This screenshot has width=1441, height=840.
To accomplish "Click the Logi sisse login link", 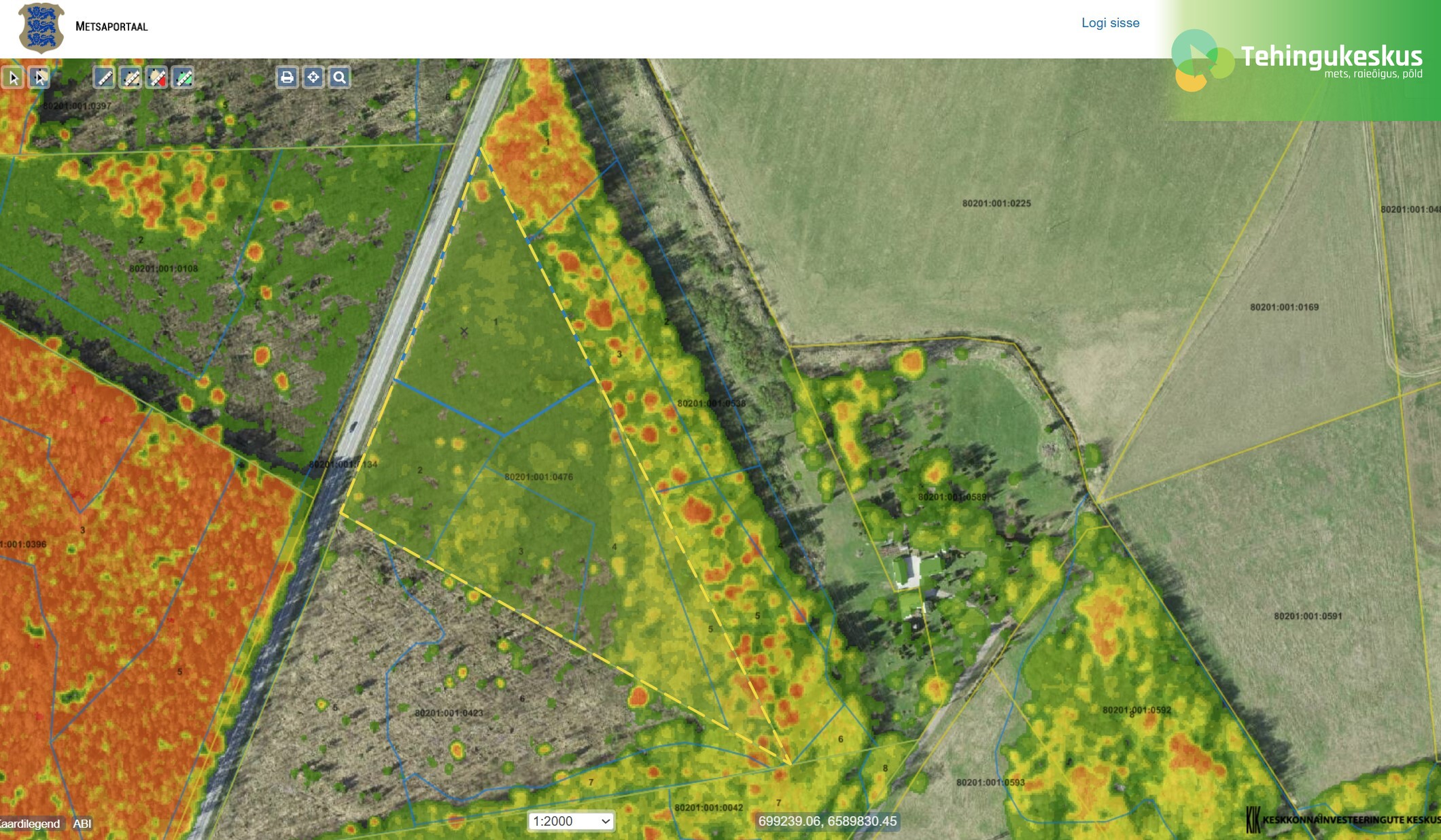I will [x=1110, y=23].
